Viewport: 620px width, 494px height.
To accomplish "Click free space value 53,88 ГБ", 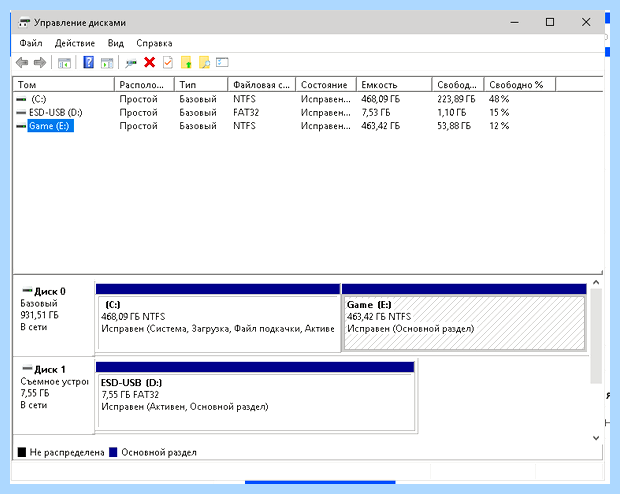I will (454, 126).
